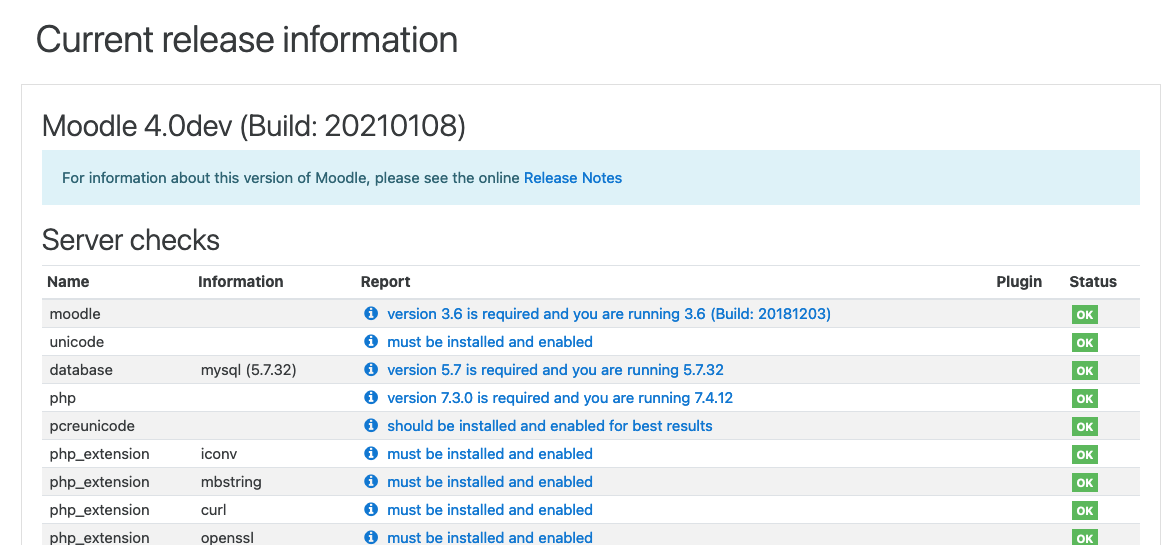This screenshot has width=1173, height=545.
Task: Open 'version 3.6 is required' moodle report link
Action: 609,314
